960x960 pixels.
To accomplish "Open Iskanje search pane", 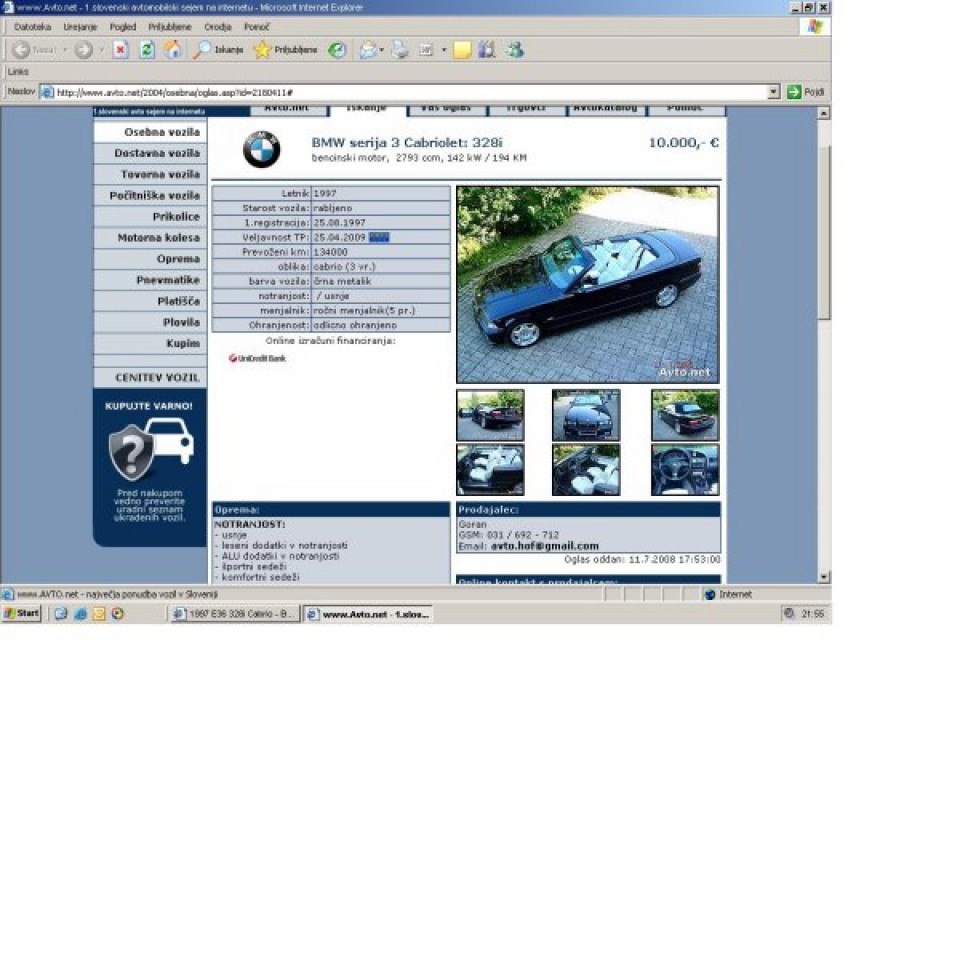I will [218, 50].
